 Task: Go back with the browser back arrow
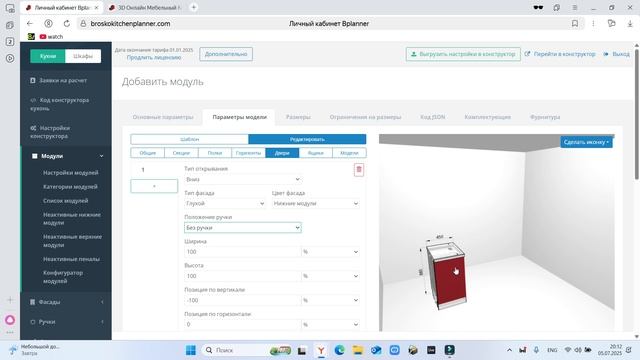(29, 24)
